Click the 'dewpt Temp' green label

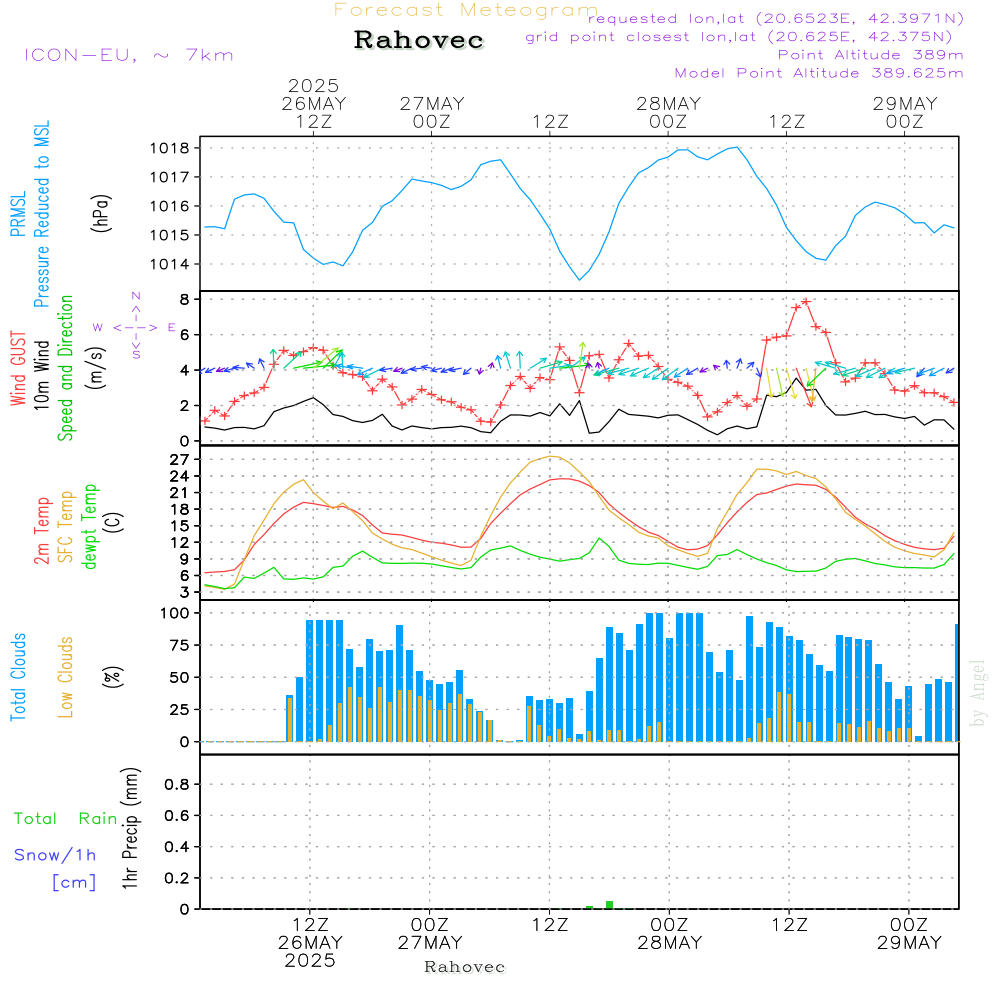tap(89, 526)
